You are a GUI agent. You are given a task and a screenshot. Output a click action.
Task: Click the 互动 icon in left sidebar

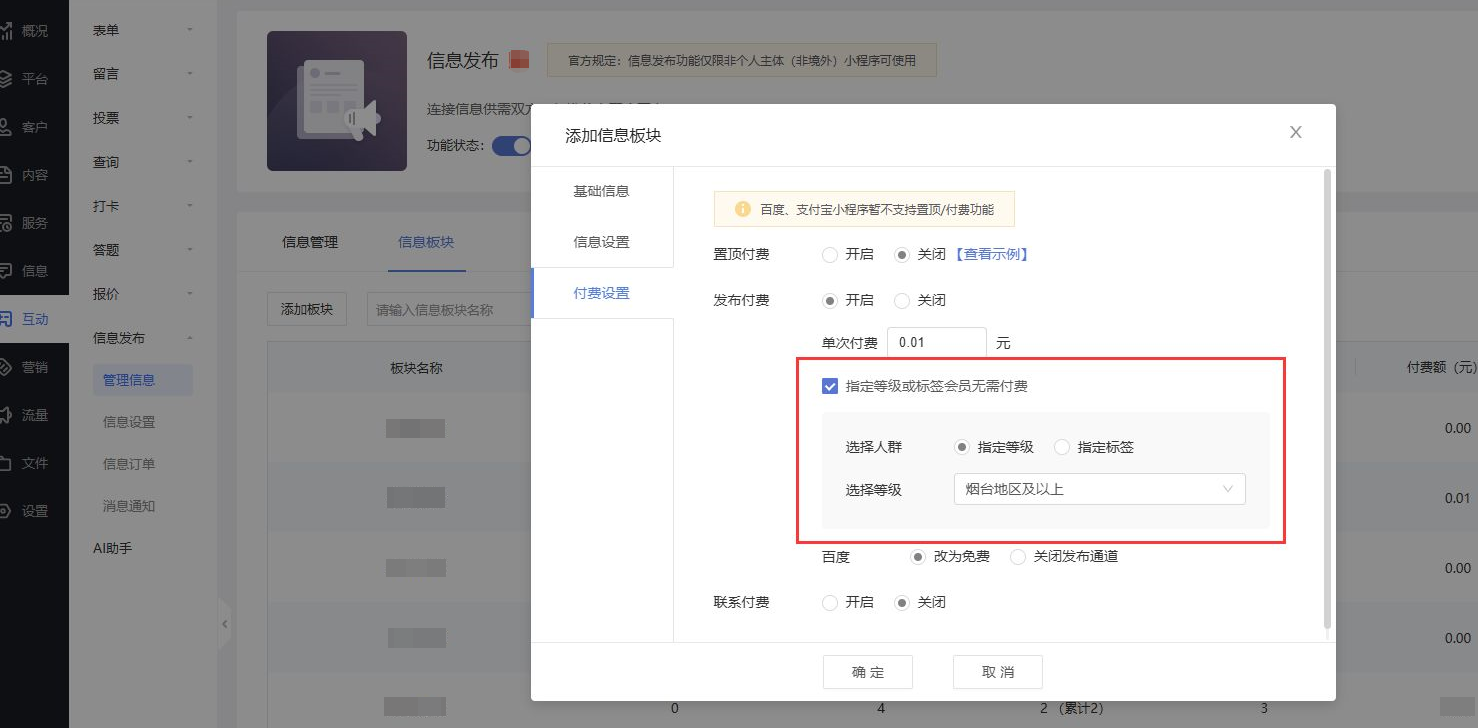(x=6, y=319)
